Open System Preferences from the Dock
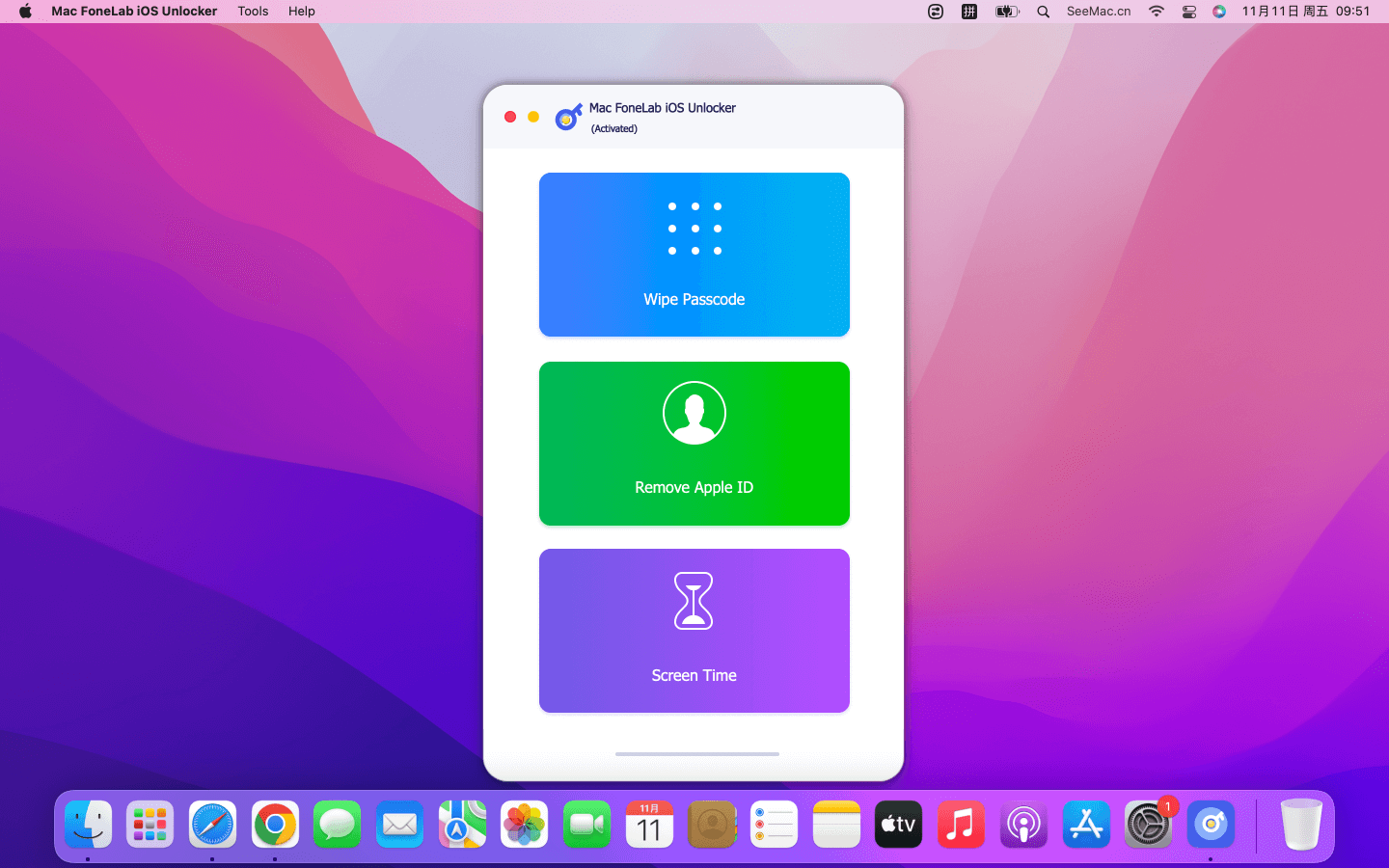This screenshot has width=1389, height=868. click(x=1148, y=825)
